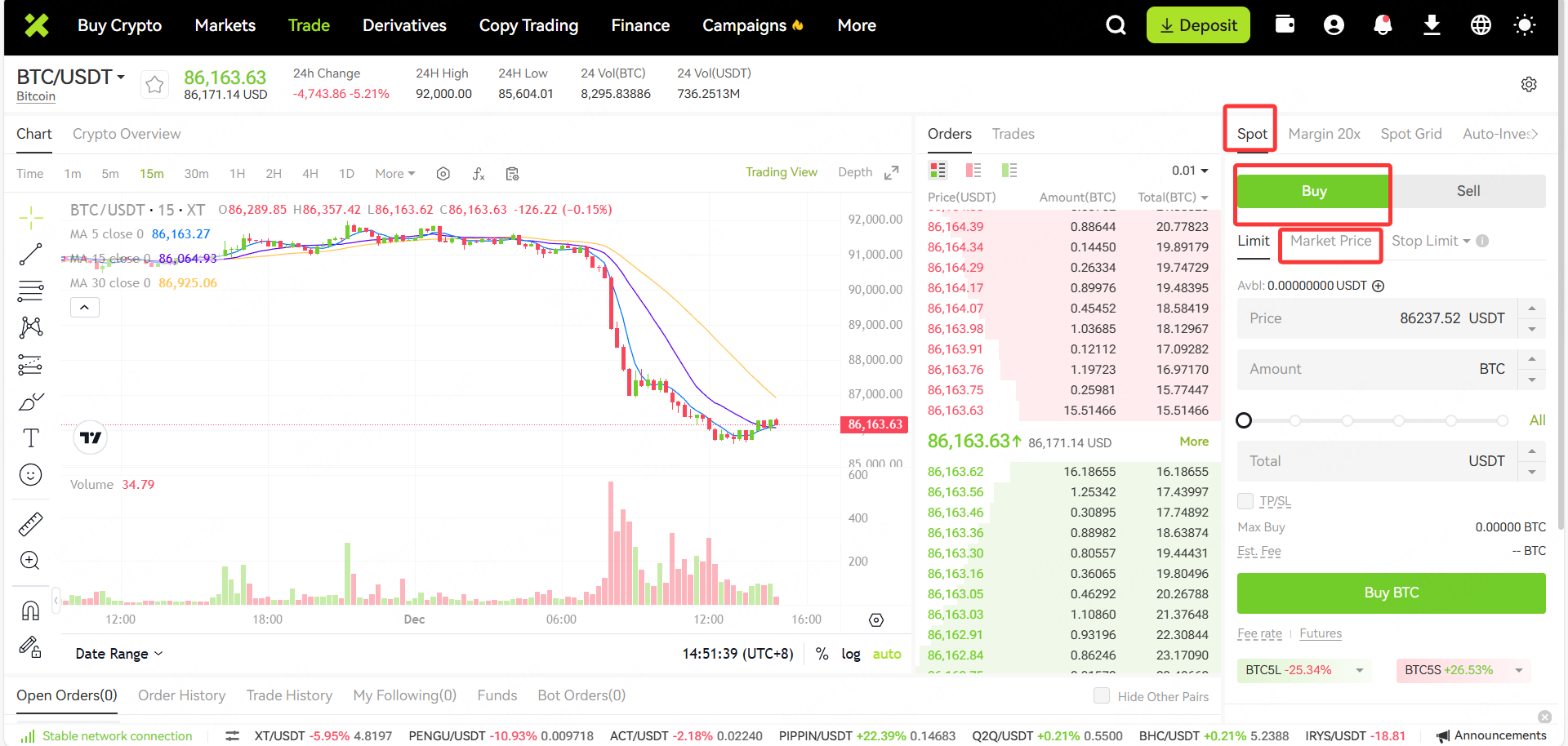Expand the chart to fullscreen
The image size is (1568, 746).
[x=892, y=172]
